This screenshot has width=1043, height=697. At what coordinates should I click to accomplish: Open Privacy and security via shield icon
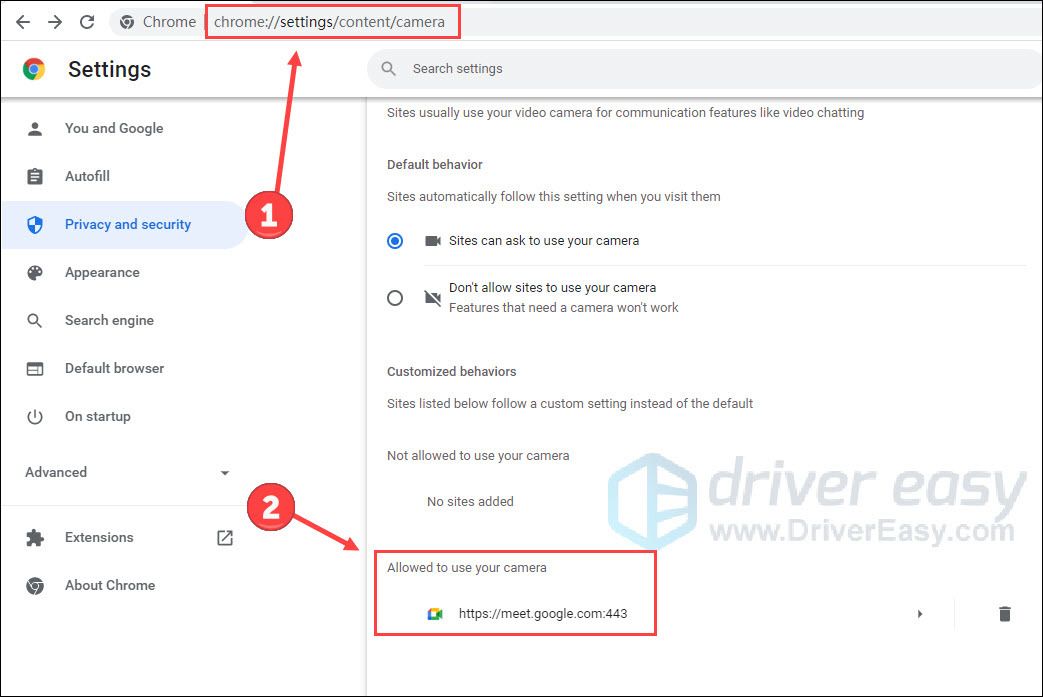pyautogui.click(x=35, y=224)
